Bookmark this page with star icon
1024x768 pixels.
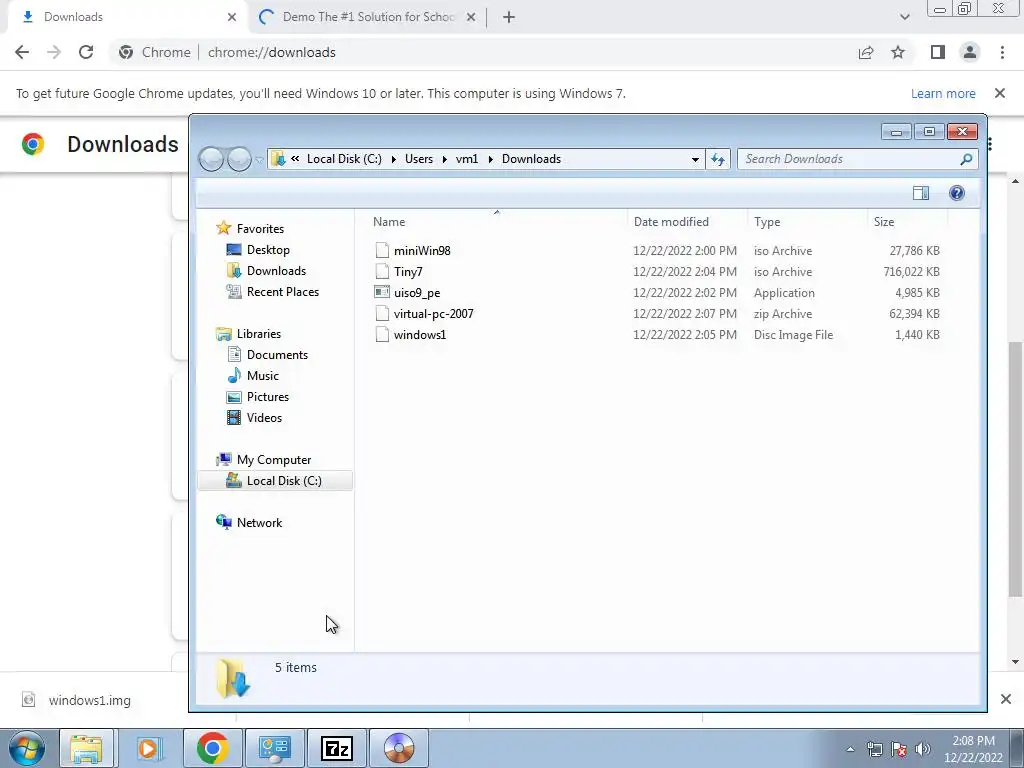click(x=898, y=52)
